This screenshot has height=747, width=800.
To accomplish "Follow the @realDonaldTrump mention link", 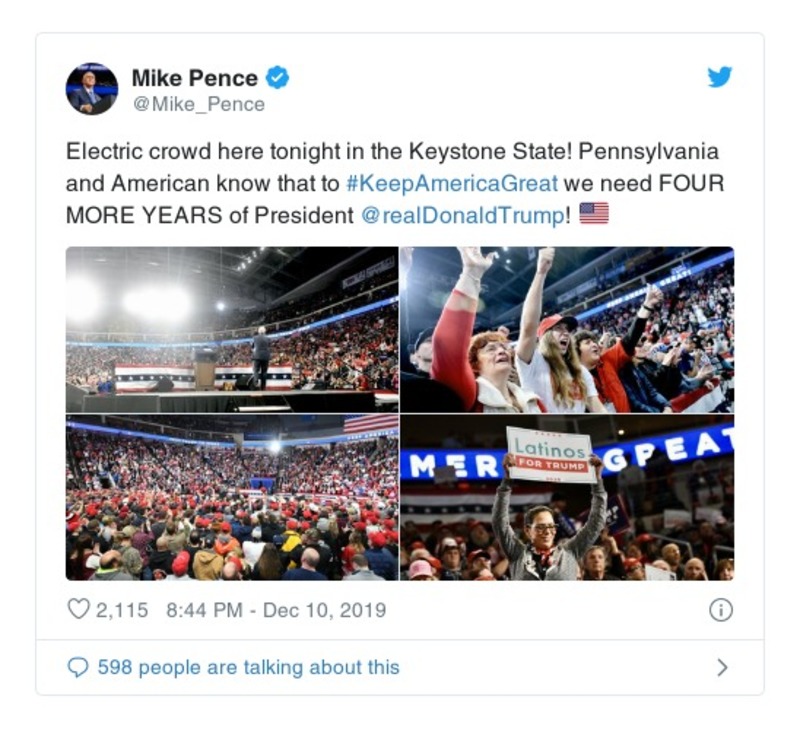I will point(462,215).
